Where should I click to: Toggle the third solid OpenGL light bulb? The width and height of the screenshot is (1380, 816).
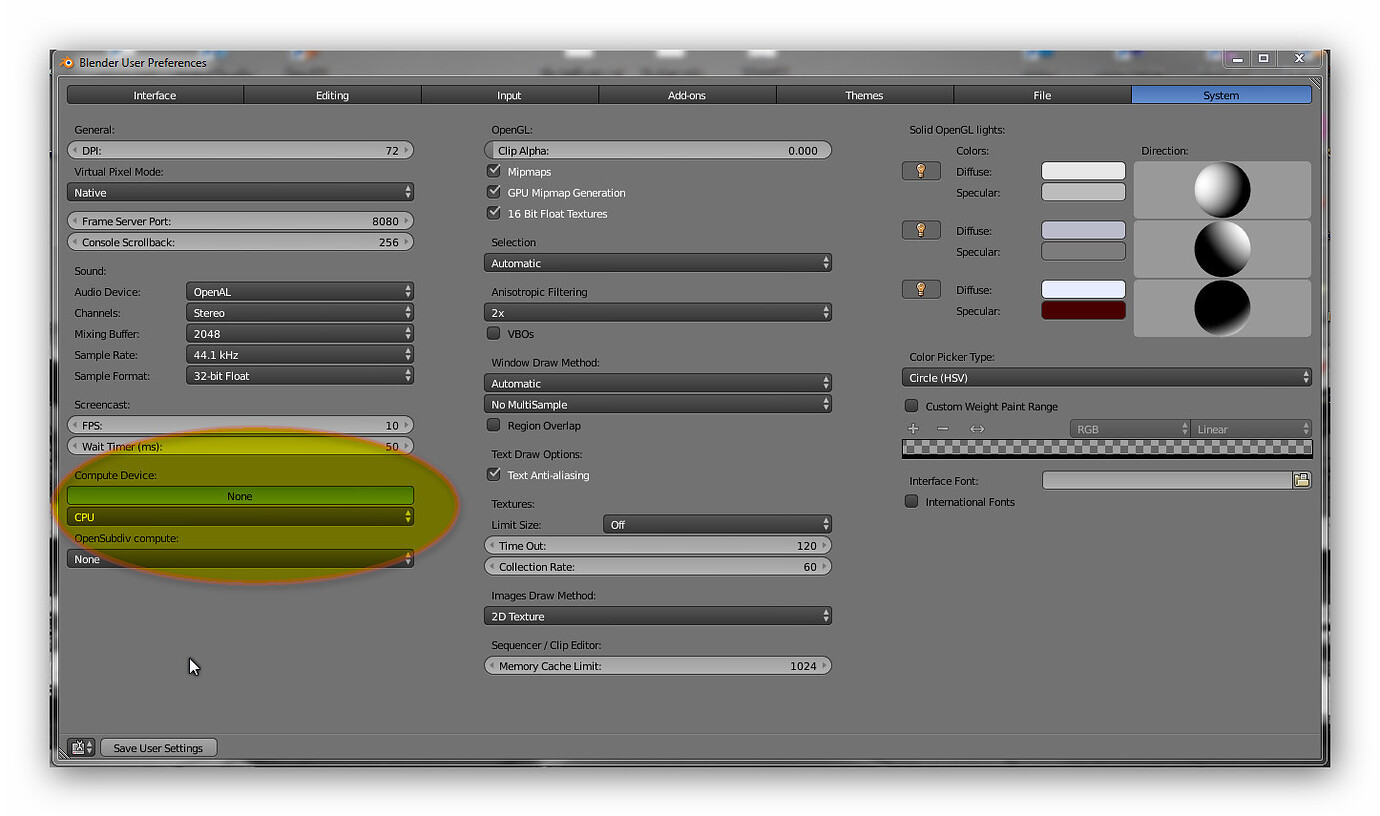coord(920,289)
